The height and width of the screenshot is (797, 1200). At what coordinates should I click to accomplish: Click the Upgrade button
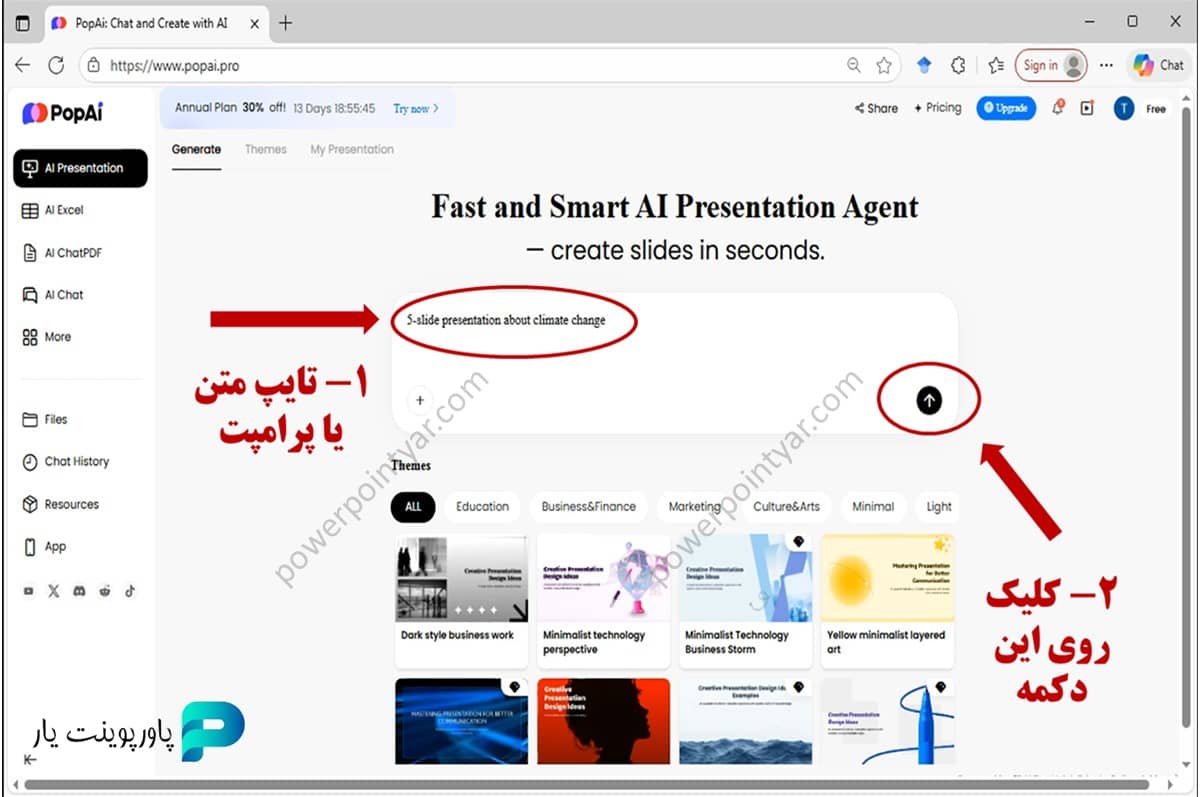1006,108
